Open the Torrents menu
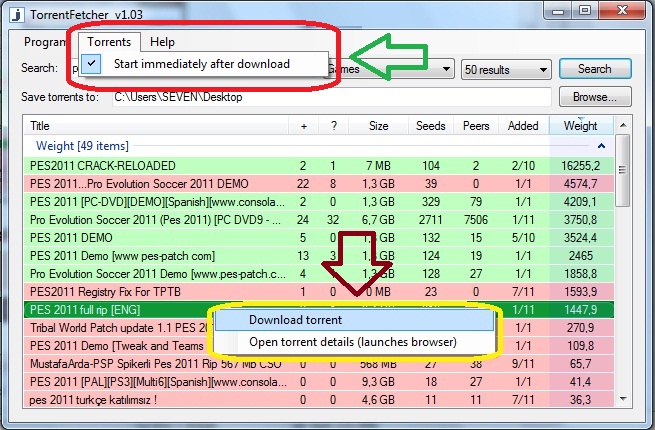Image resolution: width=655 pixels, height=430 pixels. click(109, 42)
